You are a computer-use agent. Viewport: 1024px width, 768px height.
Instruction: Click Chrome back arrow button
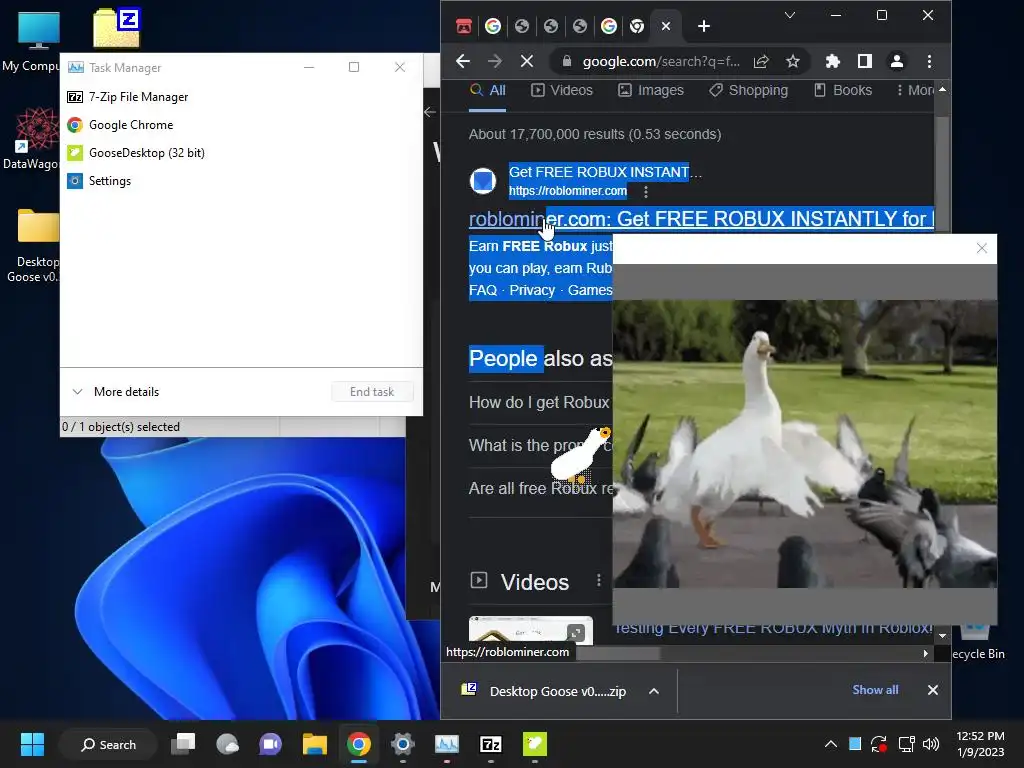click(x=463, y=61)
